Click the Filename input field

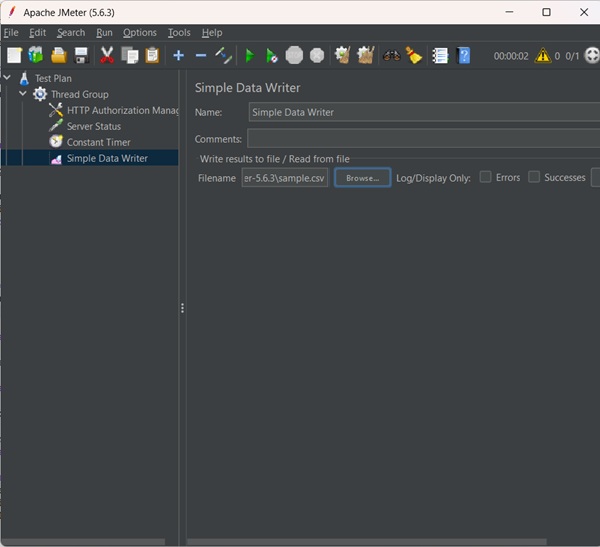[x=285, y=178]
